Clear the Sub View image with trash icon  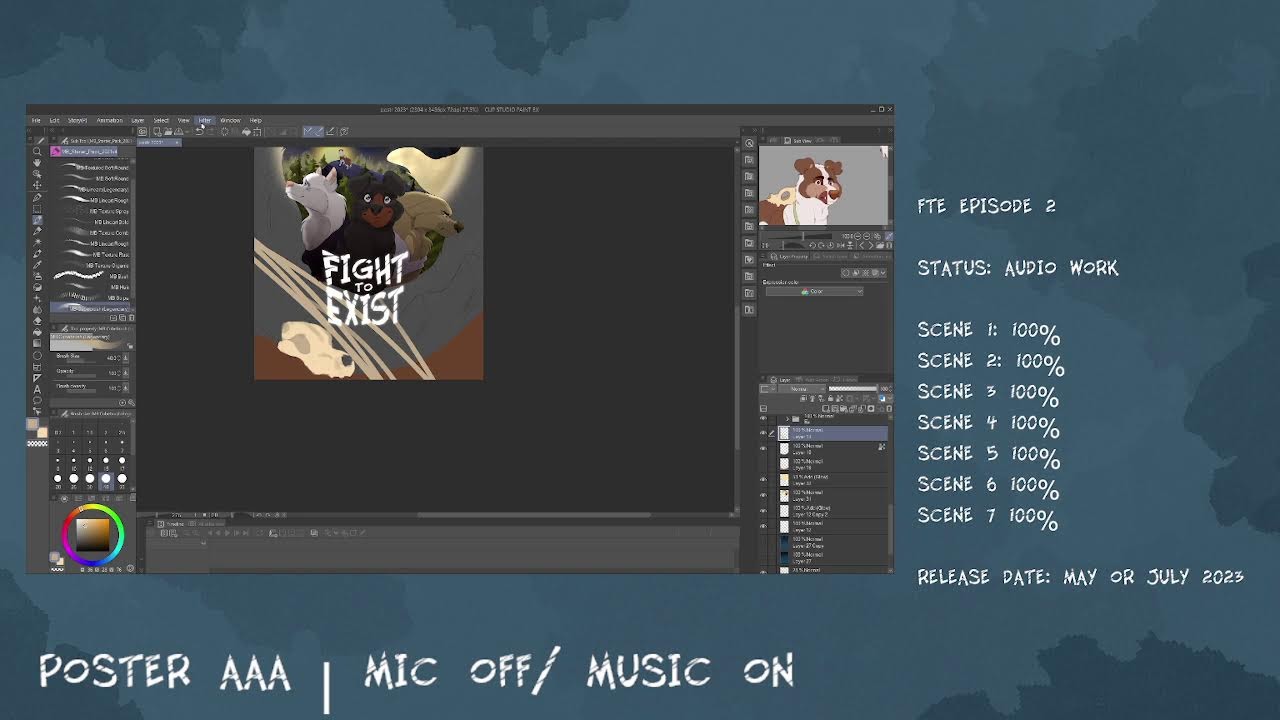(889, 245)
